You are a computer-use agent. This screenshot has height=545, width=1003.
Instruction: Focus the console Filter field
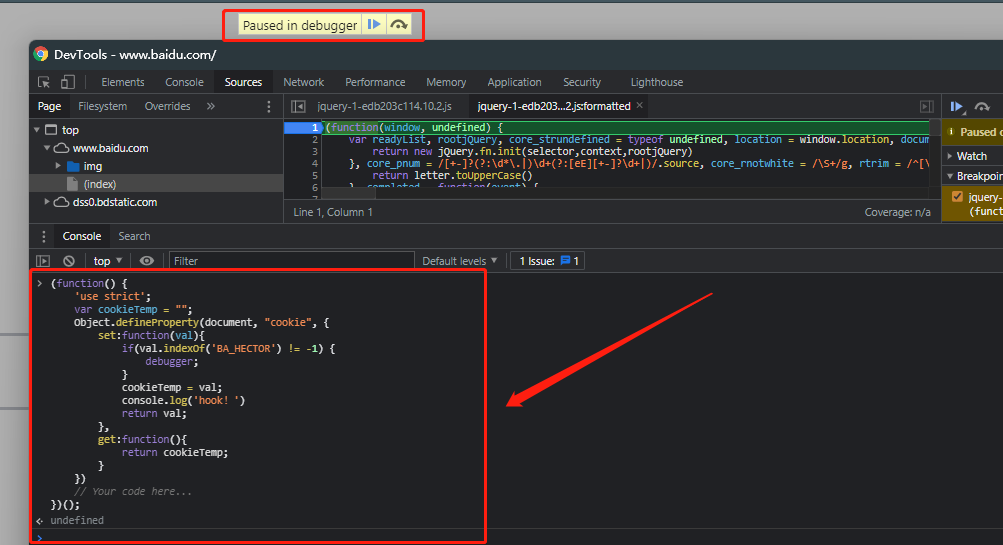click(292, 261)
